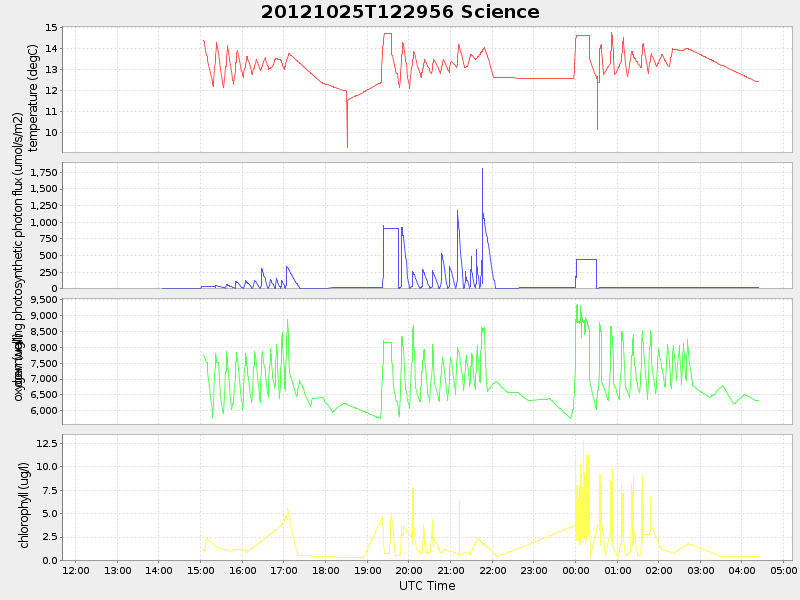Click the '05:00' time tick label
Viewport: 800px width, 600px height.
coord(784,570)
